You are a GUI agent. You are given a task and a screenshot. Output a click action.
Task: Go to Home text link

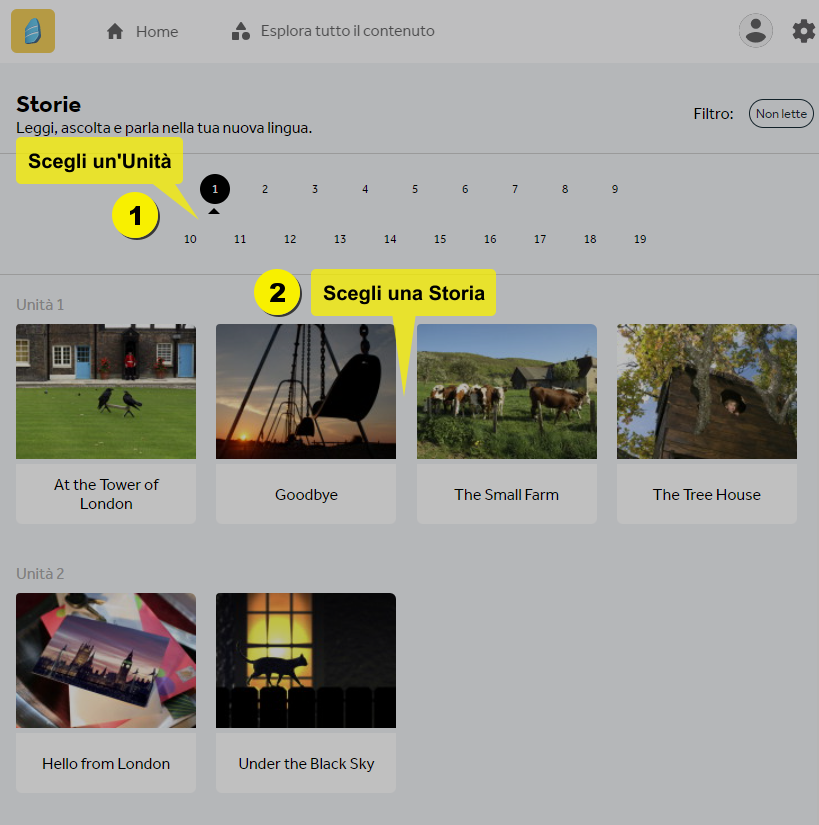157,32
